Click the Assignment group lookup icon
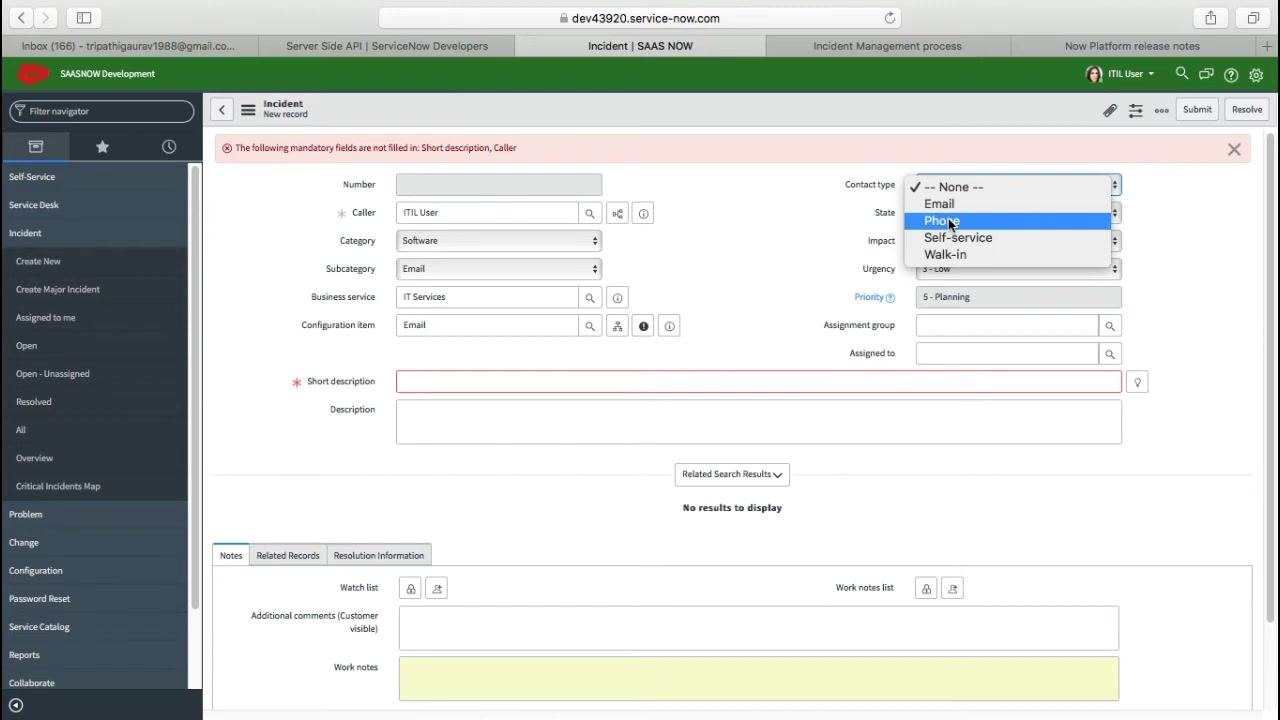The width and height of the screenshot is (1280, 720). pyautogui.click(x=1110, y=325)
